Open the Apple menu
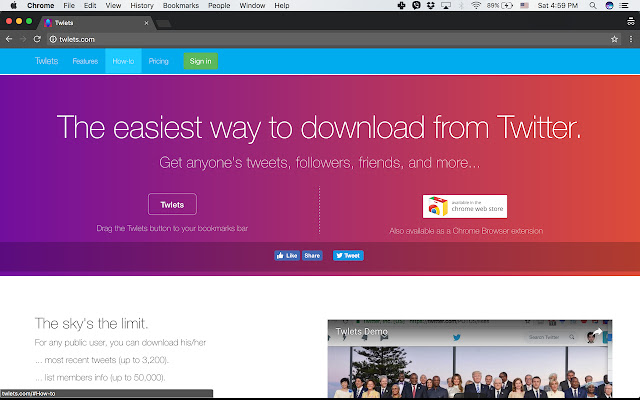This screenshot has height=400, width=640. tap(13, 5)
